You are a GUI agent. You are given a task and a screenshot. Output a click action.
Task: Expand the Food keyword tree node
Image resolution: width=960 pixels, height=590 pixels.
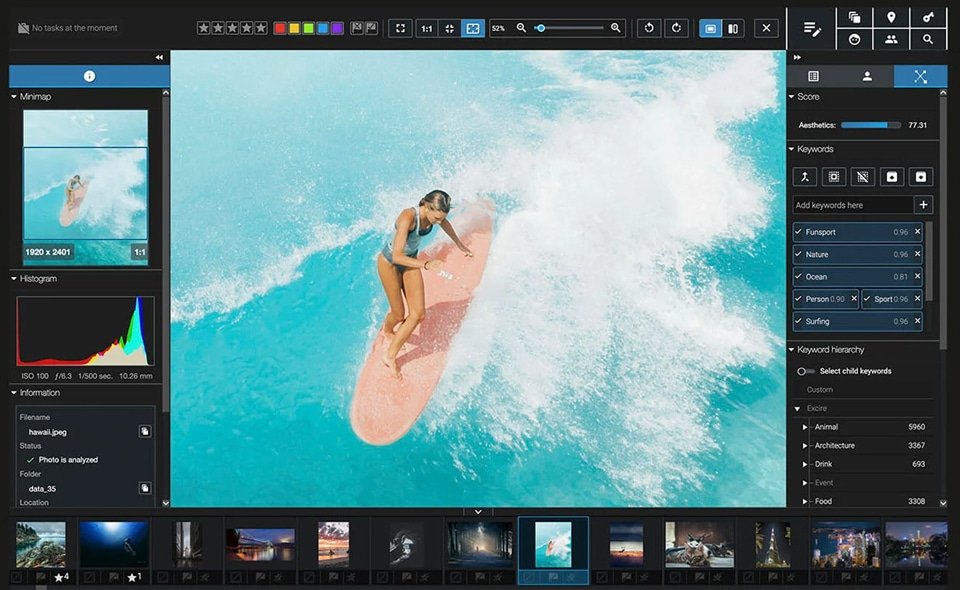point(805,501)
